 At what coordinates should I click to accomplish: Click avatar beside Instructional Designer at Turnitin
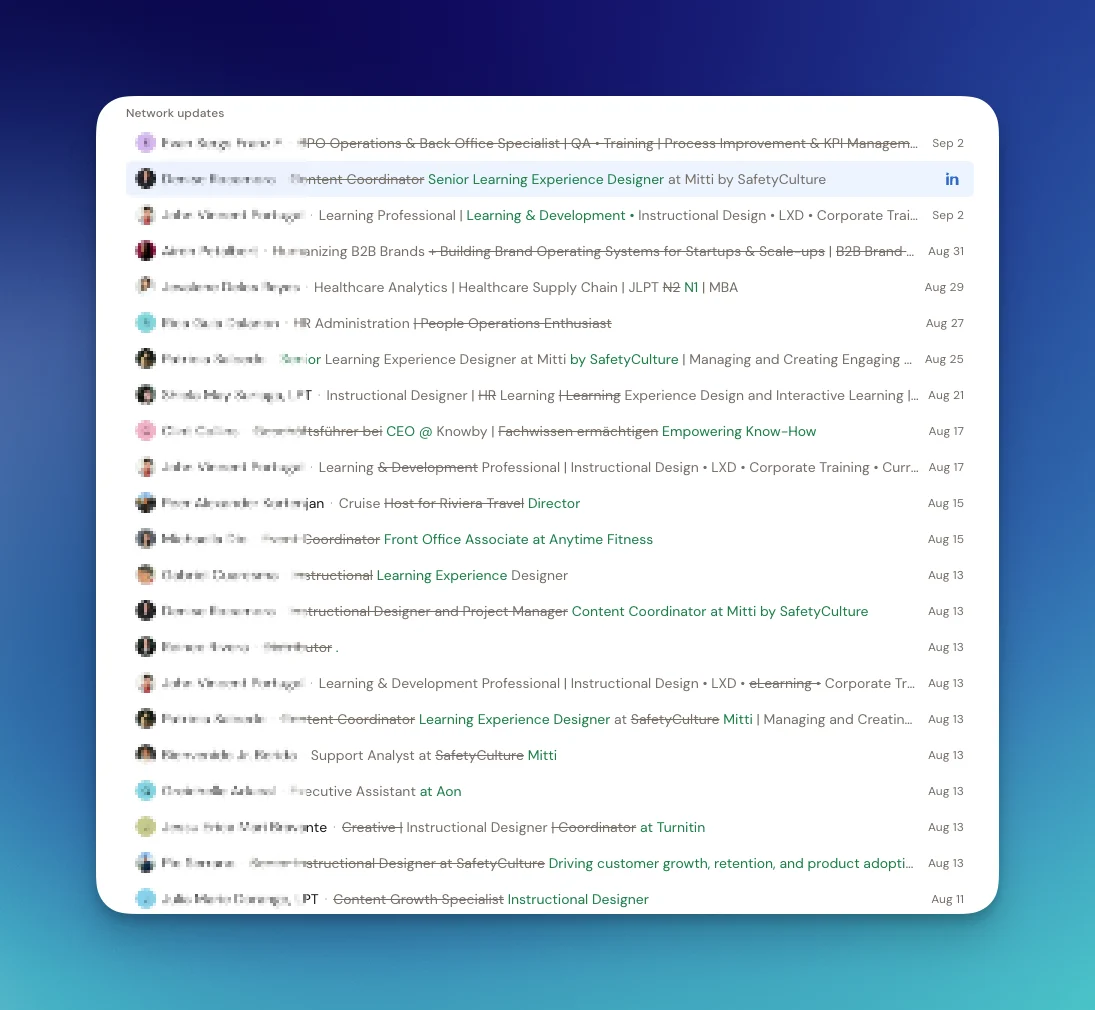pyautogui.click(x=145, y=827)
